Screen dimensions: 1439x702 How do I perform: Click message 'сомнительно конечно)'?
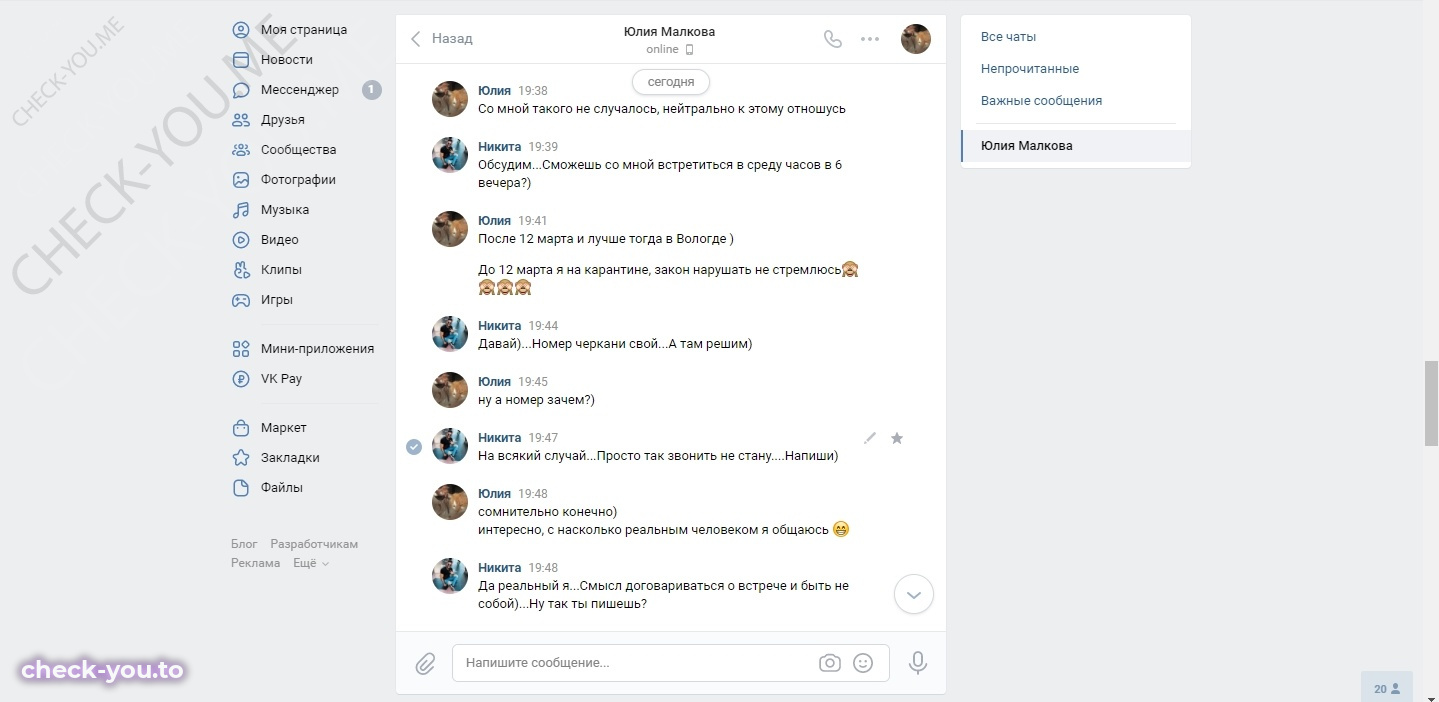[548, 512]
